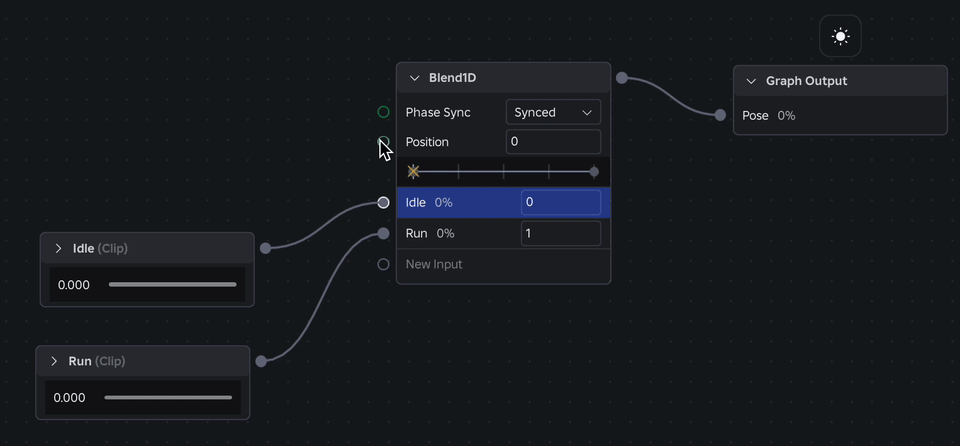Click the Run (Clip) node title
This screenshot has height=446, width=960.
[x=97, y=361]
